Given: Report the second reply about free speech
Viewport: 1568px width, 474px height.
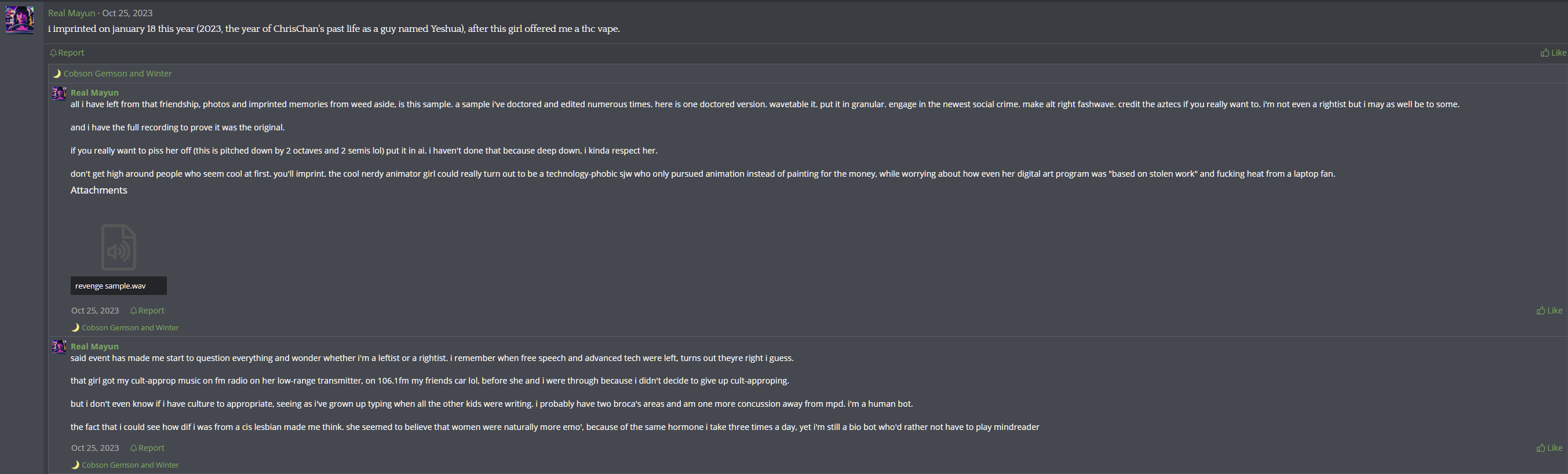Looking at the screenshot, I should pyautogui.click(x=147, y=448).
